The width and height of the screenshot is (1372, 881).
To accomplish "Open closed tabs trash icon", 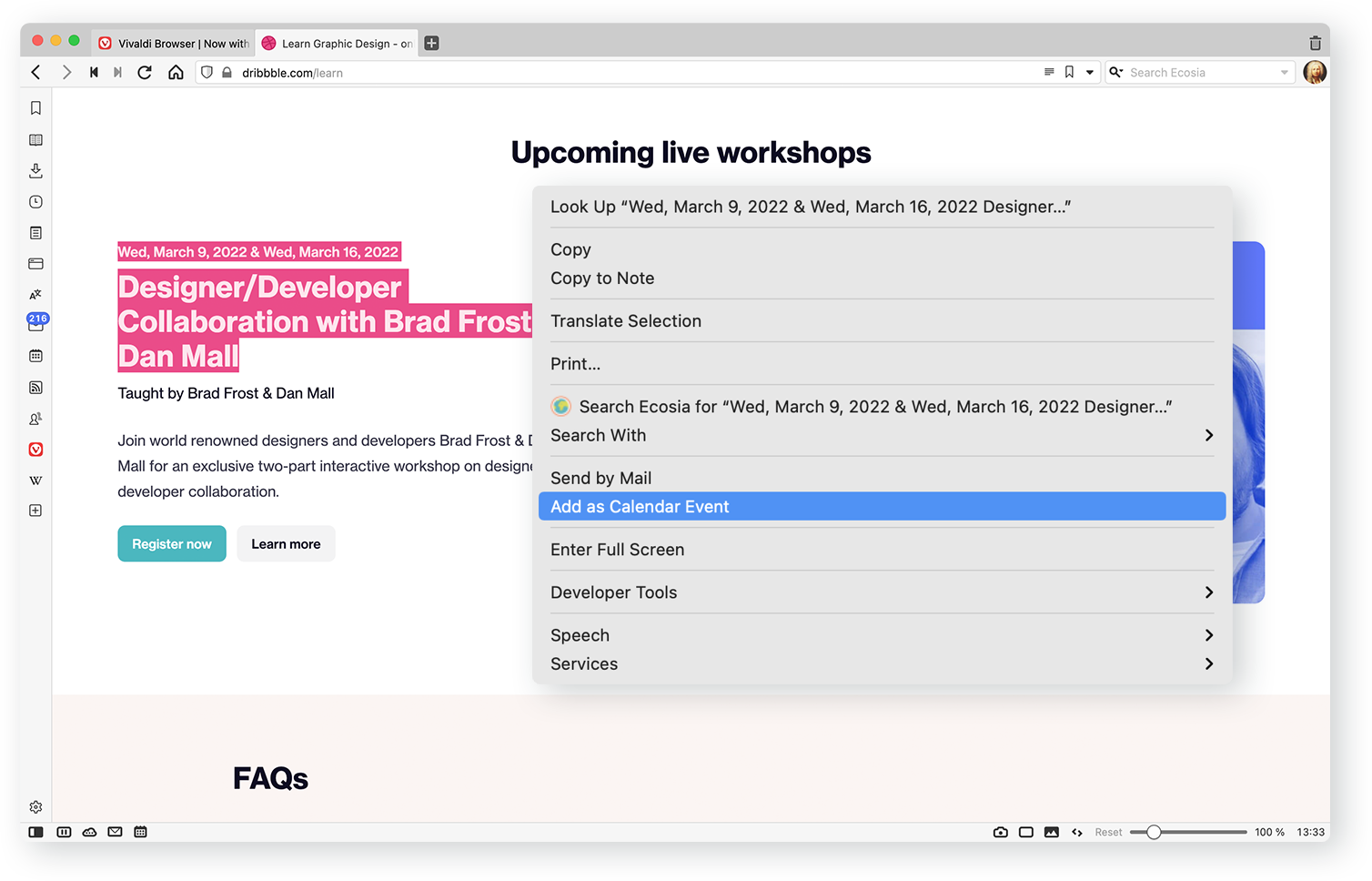I will point(1315,43).
